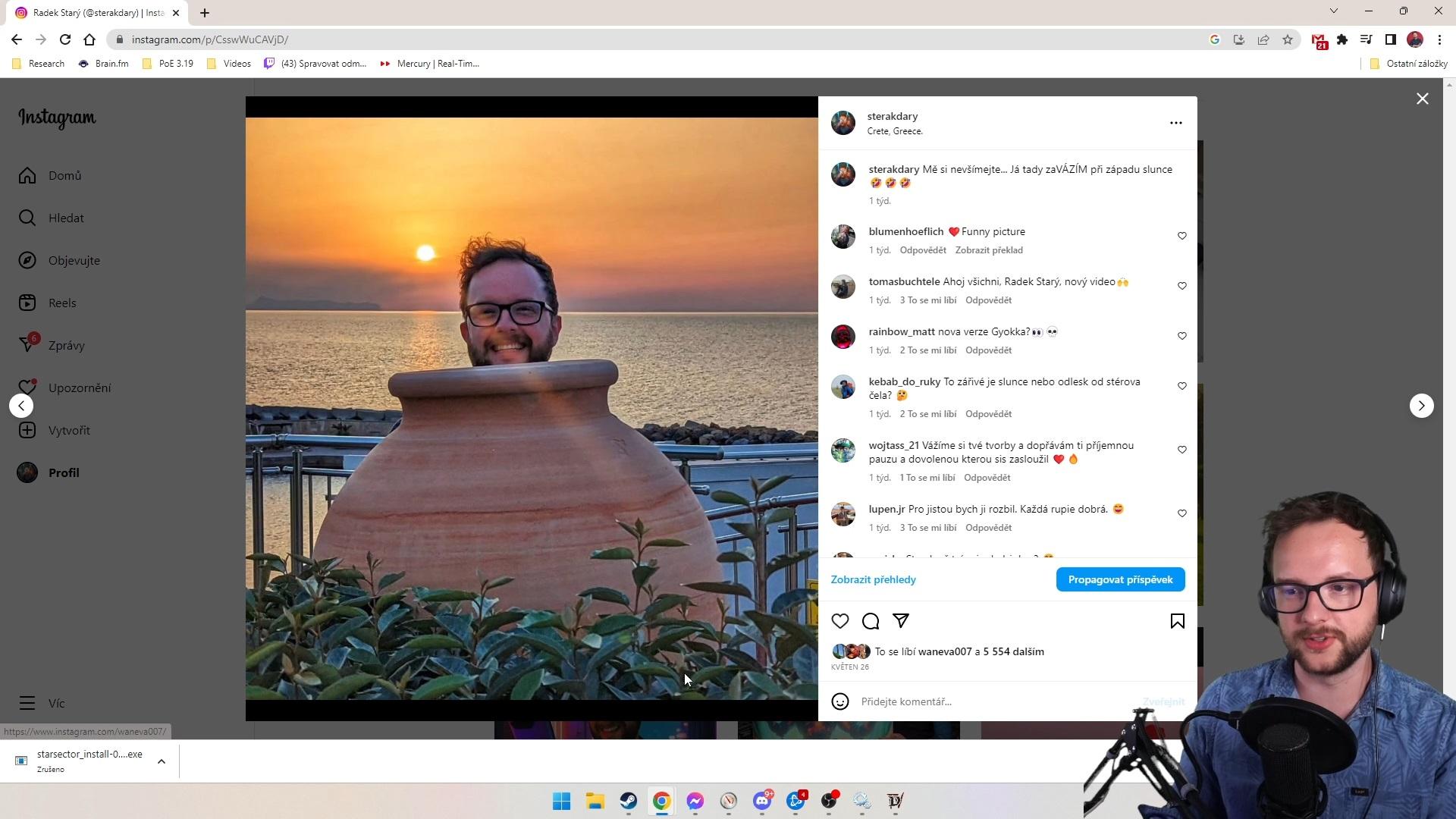Like blumenhoeflich's comment
Viewport: 1456px width, 819px height.
(1181, 236)
